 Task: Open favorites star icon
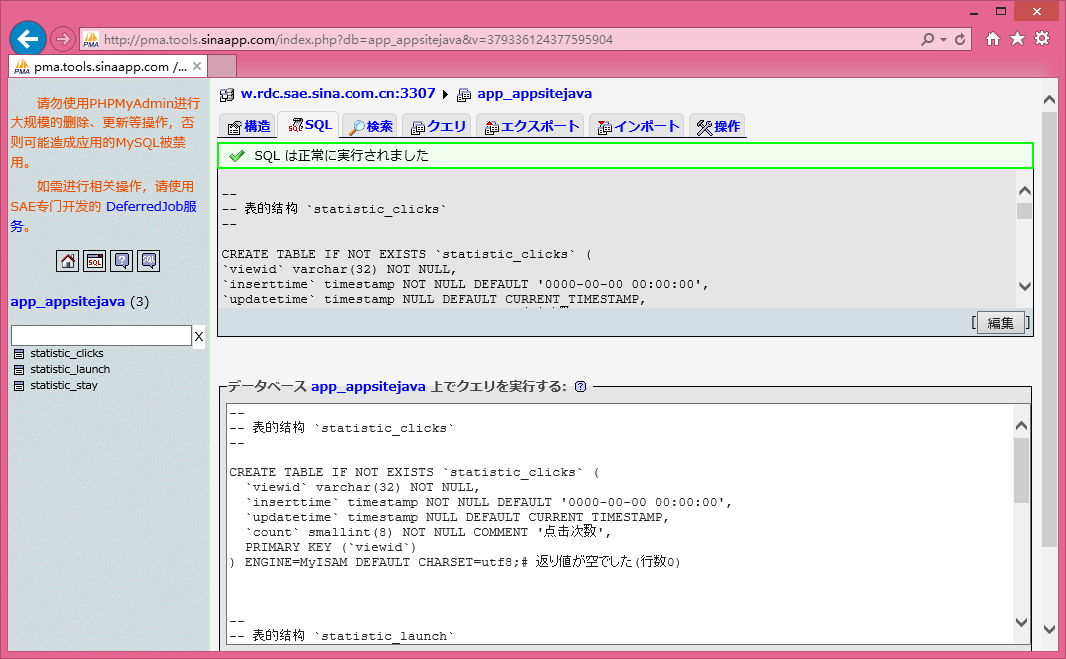1017,39
